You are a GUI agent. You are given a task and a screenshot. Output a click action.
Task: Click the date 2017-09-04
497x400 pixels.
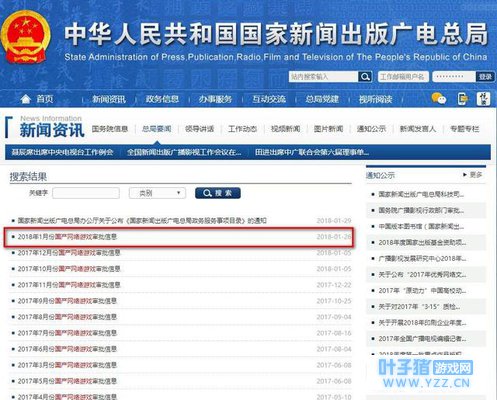pyautogui.click(x=334, y=317)
